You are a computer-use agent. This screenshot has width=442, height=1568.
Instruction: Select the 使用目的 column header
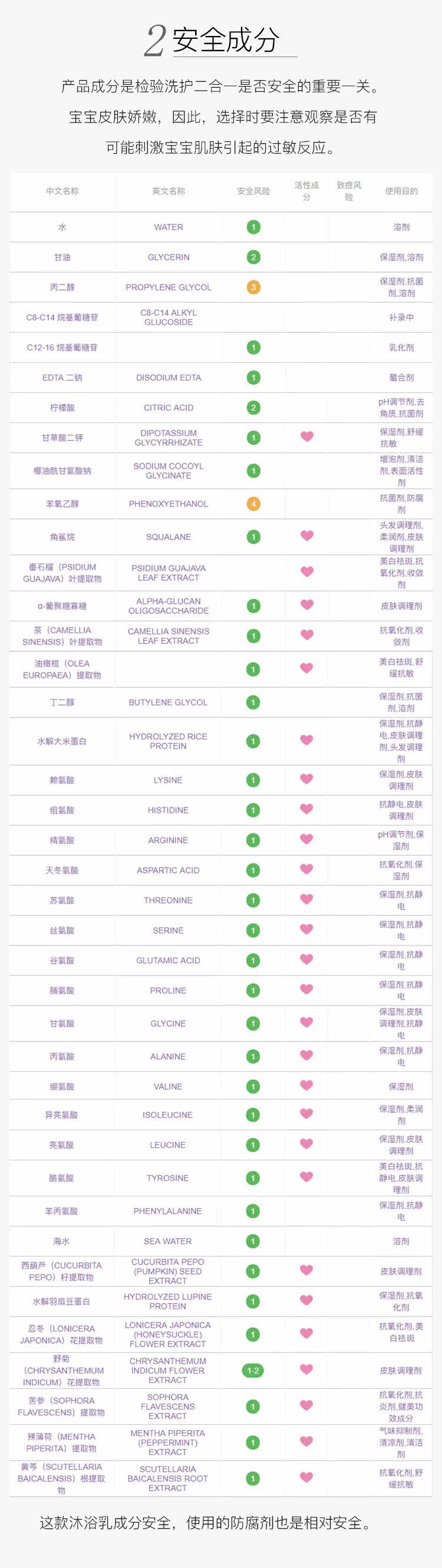click(401, 191)
